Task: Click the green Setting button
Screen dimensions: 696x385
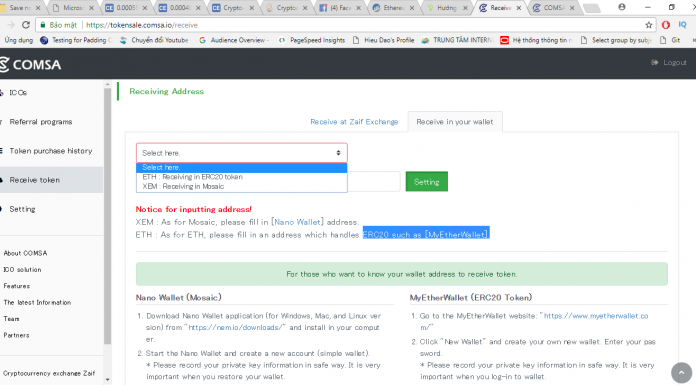Action: click(427, 182)
